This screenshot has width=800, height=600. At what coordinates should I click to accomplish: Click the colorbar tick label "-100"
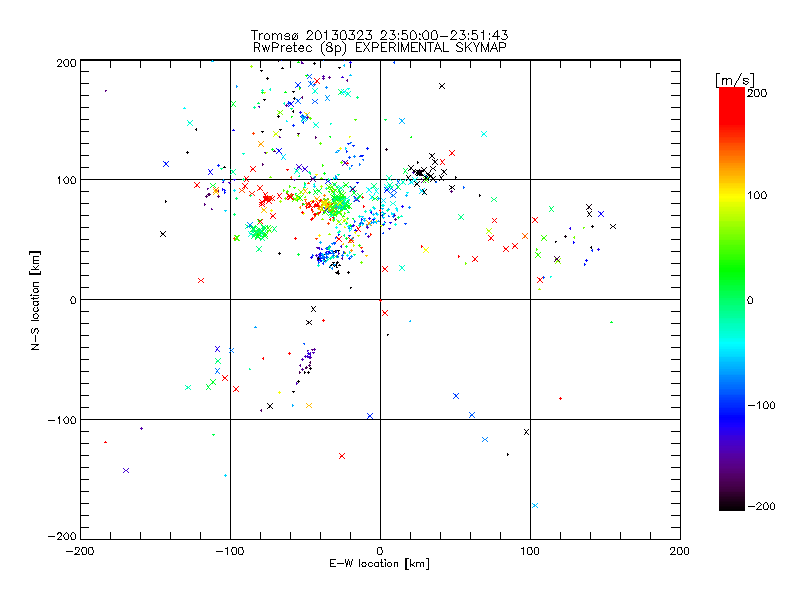tap(761, 405)
